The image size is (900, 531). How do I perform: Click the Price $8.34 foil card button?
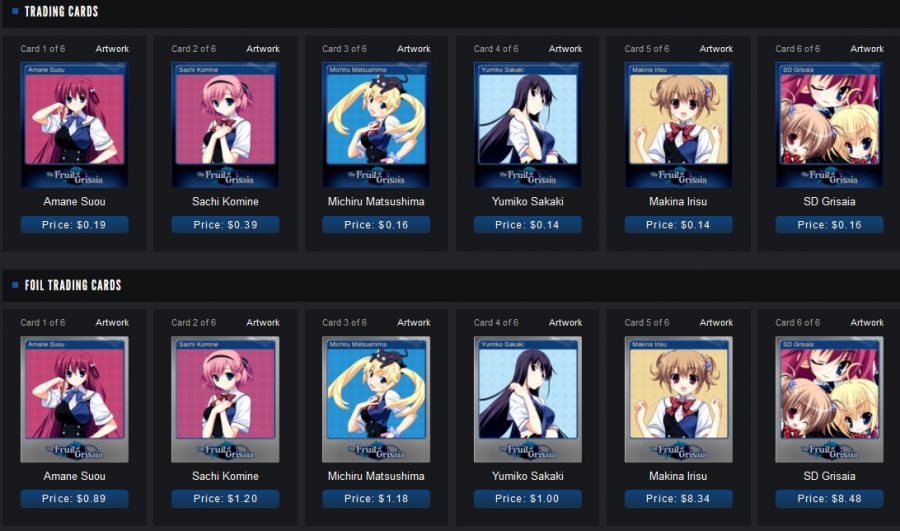[x=678, y=498]
